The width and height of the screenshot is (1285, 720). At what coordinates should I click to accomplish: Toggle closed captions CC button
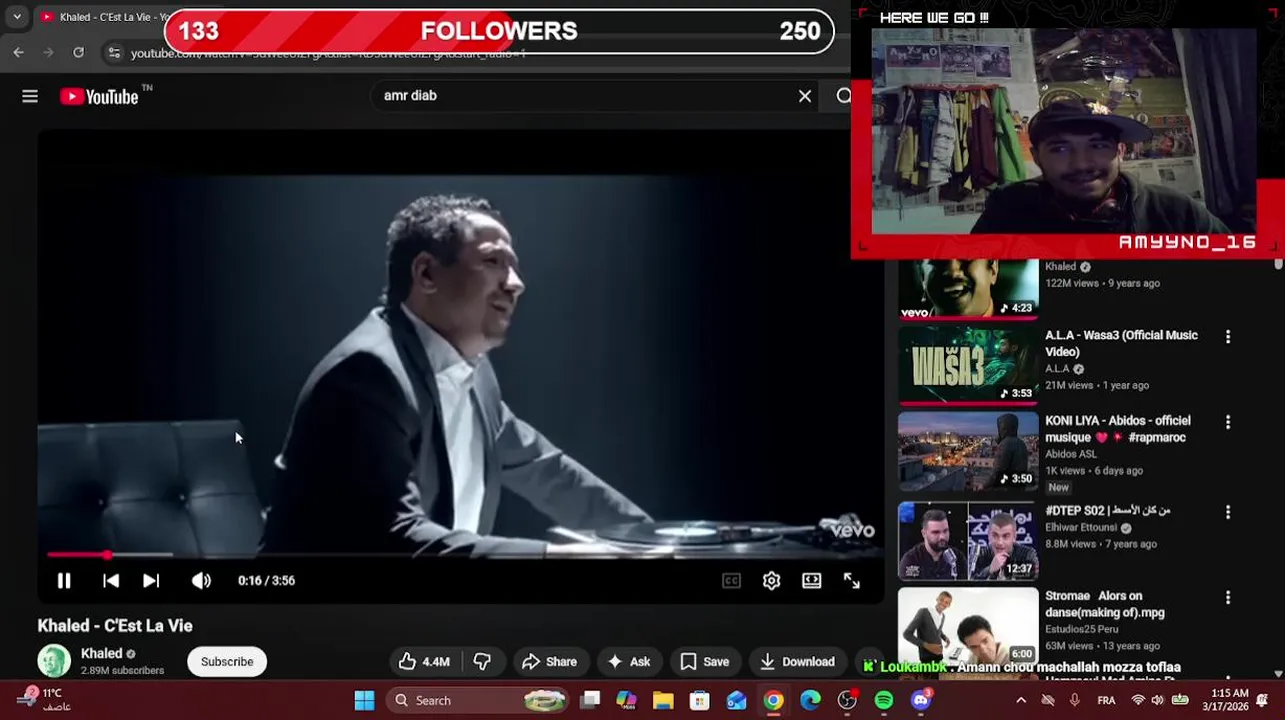click(x=731, y=580)
